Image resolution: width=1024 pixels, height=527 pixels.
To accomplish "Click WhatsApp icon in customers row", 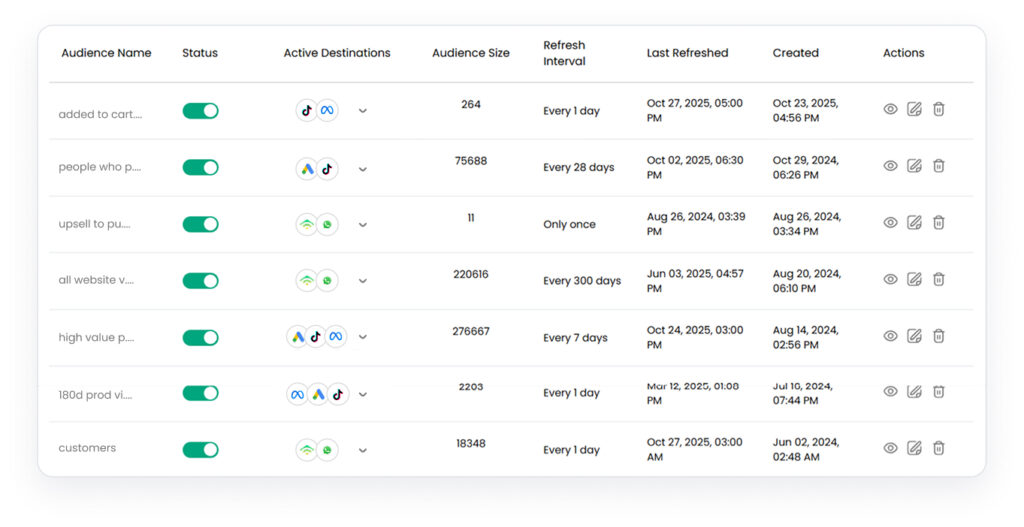I will [327, 451].
